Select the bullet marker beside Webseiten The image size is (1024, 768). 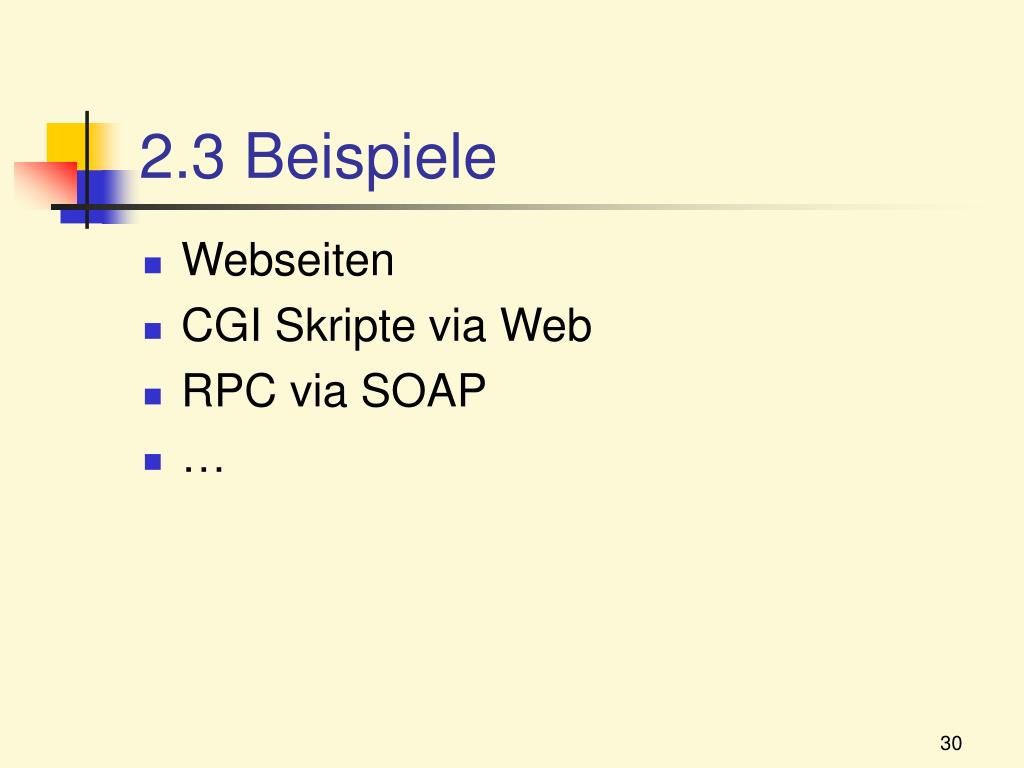(153, 265)
